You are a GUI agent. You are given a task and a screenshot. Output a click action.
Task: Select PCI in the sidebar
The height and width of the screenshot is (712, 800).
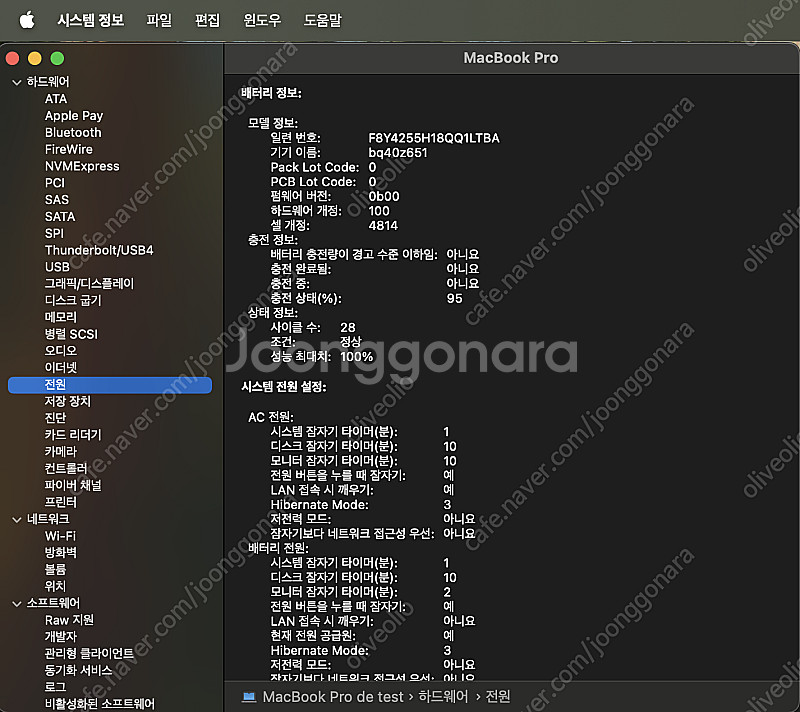[x=55, y=183]
